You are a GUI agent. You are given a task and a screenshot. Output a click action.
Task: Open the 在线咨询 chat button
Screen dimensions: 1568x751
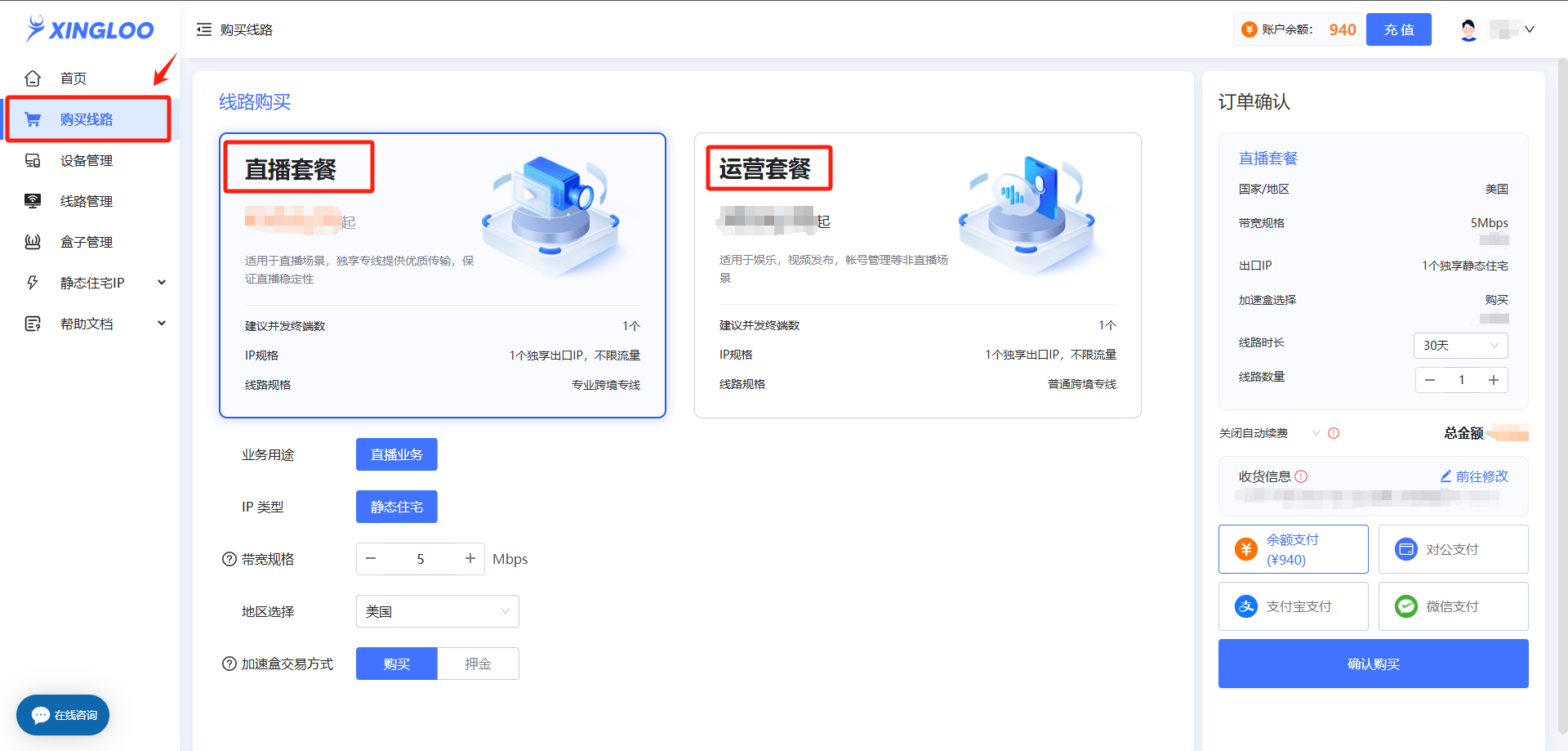coord(63,715)
